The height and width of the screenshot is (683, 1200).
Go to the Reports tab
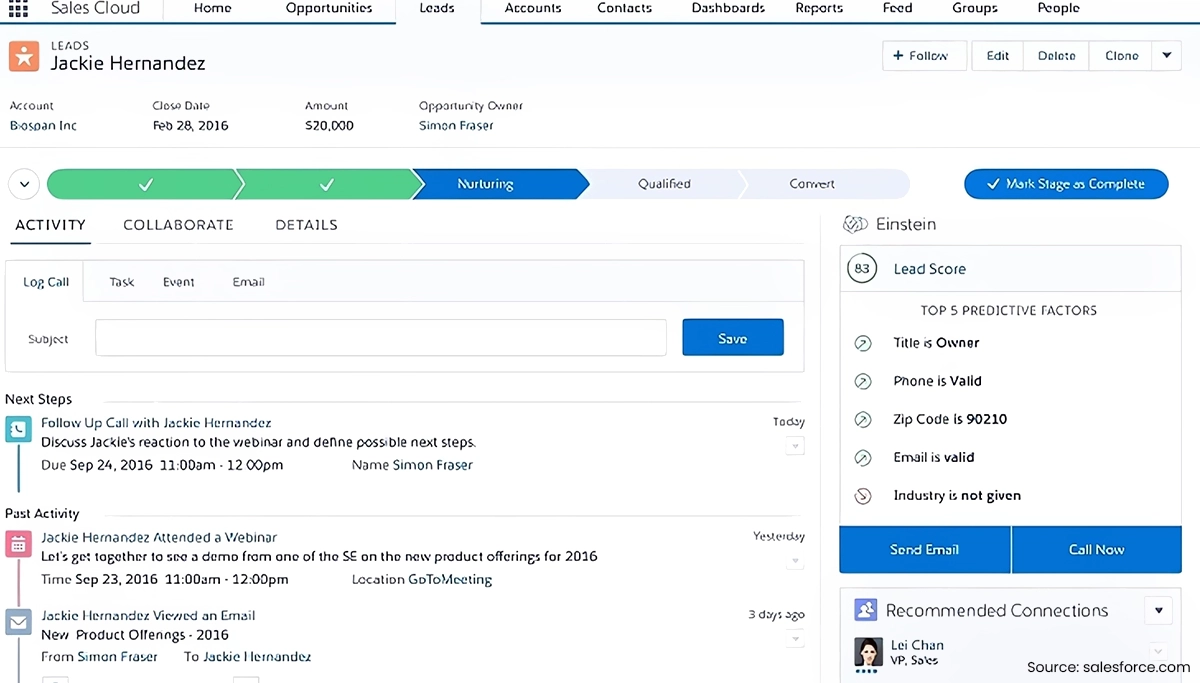click(819, 8)
